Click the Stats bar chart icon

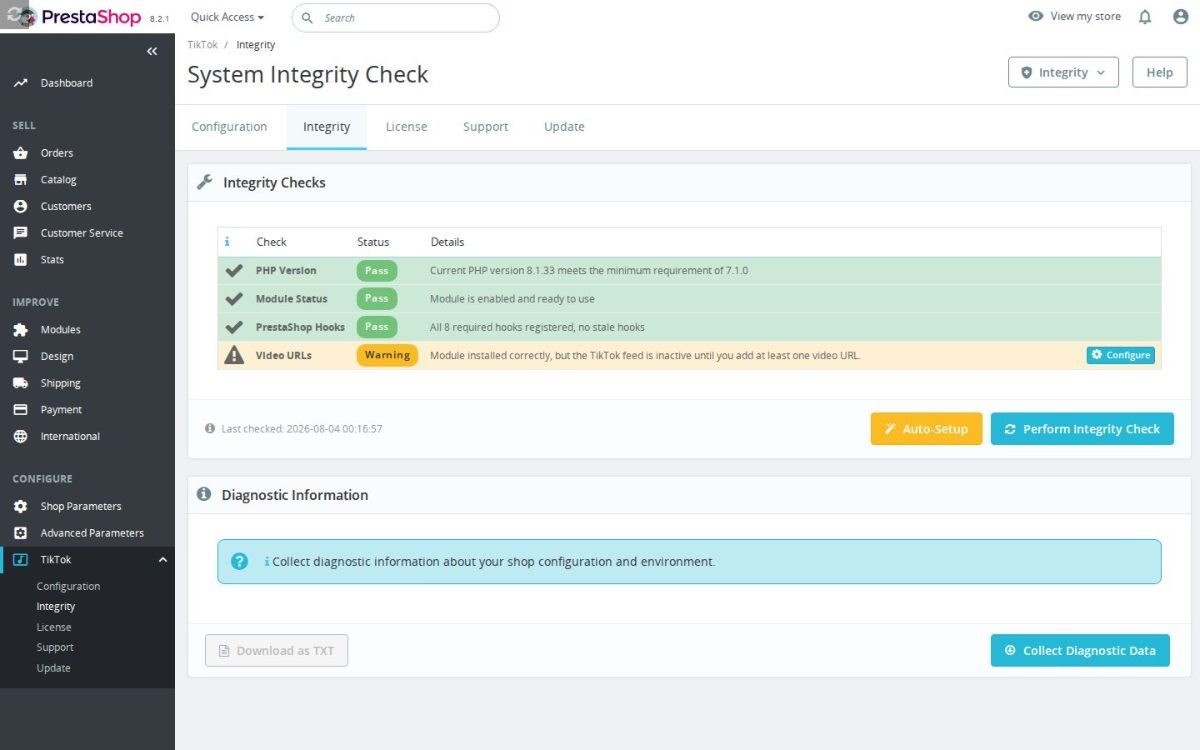pyautogui.click(x=20, y=260)
